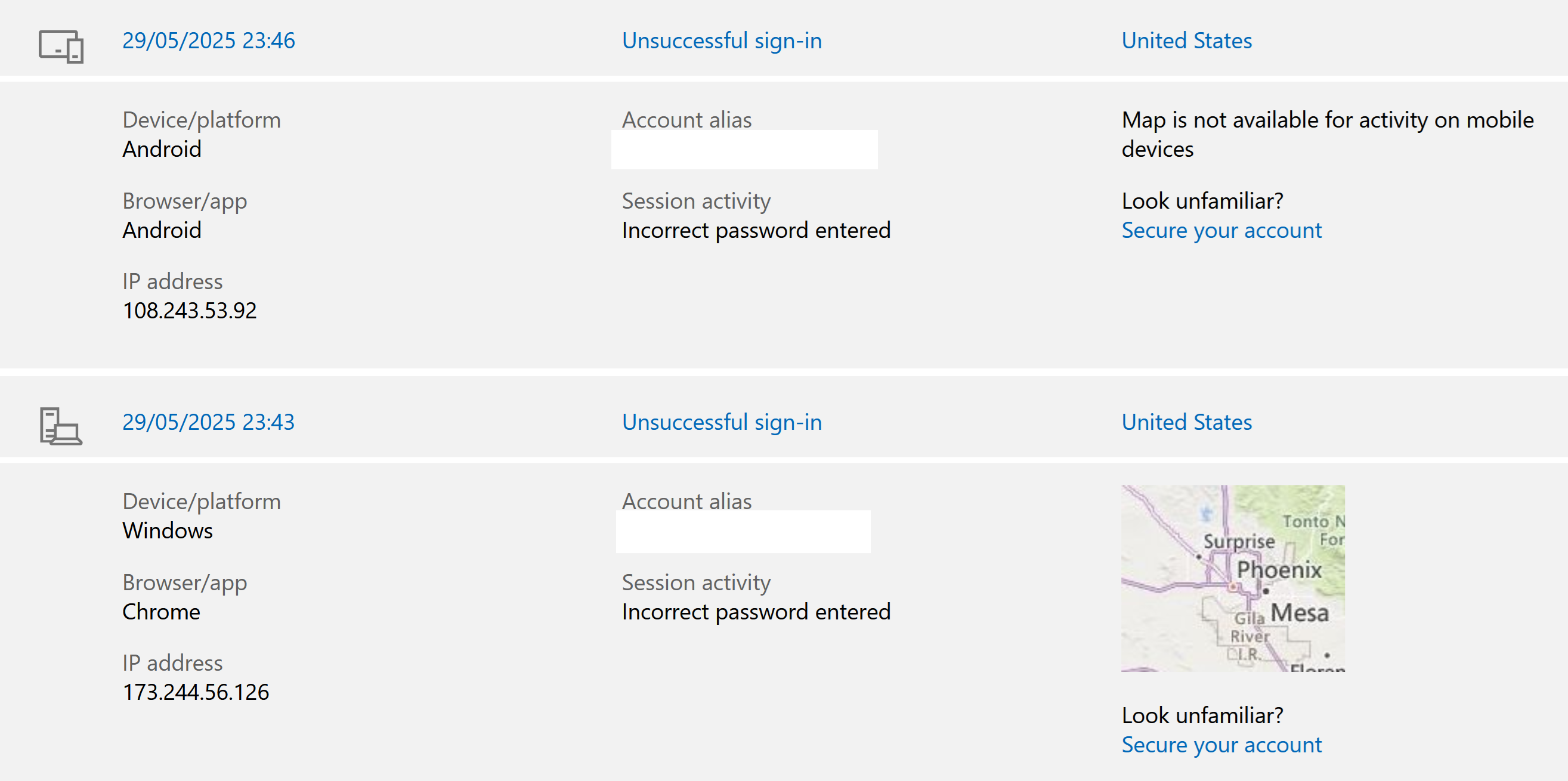Click the Surprise label on the map
The height and width of the screenshot is (781, 1568).
tap(1239, 541)
